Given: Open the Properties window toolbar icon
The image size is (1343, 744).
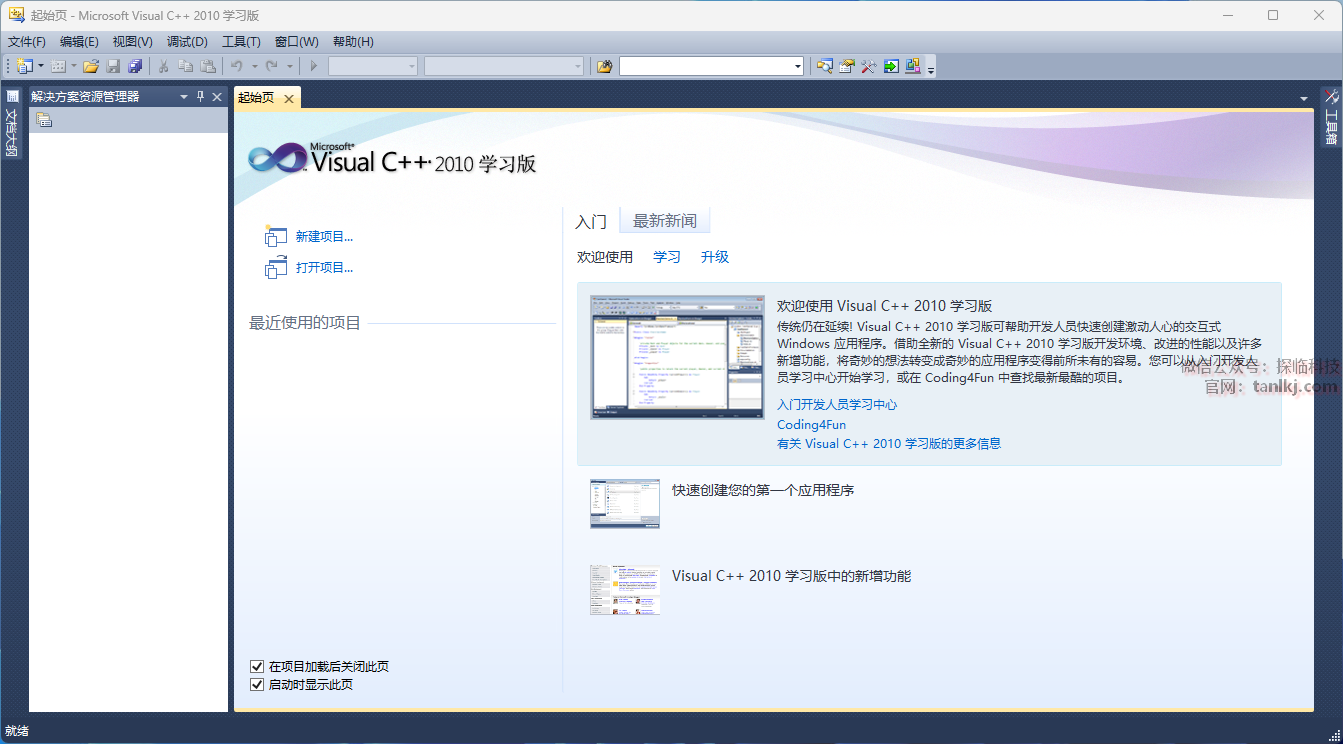Looking at the screenshot, I should point(847,66).
